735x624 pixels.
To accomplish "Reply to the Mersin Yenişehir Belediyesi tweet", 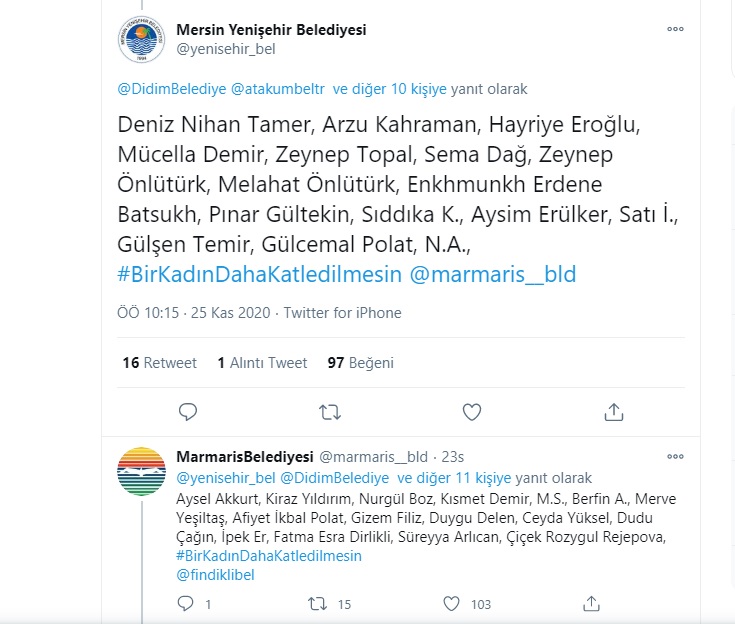I will click(x=188, y=412).
